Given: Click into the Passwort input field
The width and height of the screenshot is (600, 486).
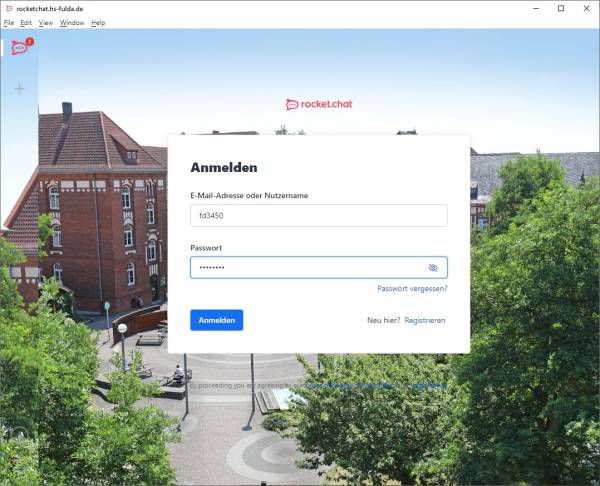Looking at the screenshot, I should pyautogui.click(x=305, y=268).
